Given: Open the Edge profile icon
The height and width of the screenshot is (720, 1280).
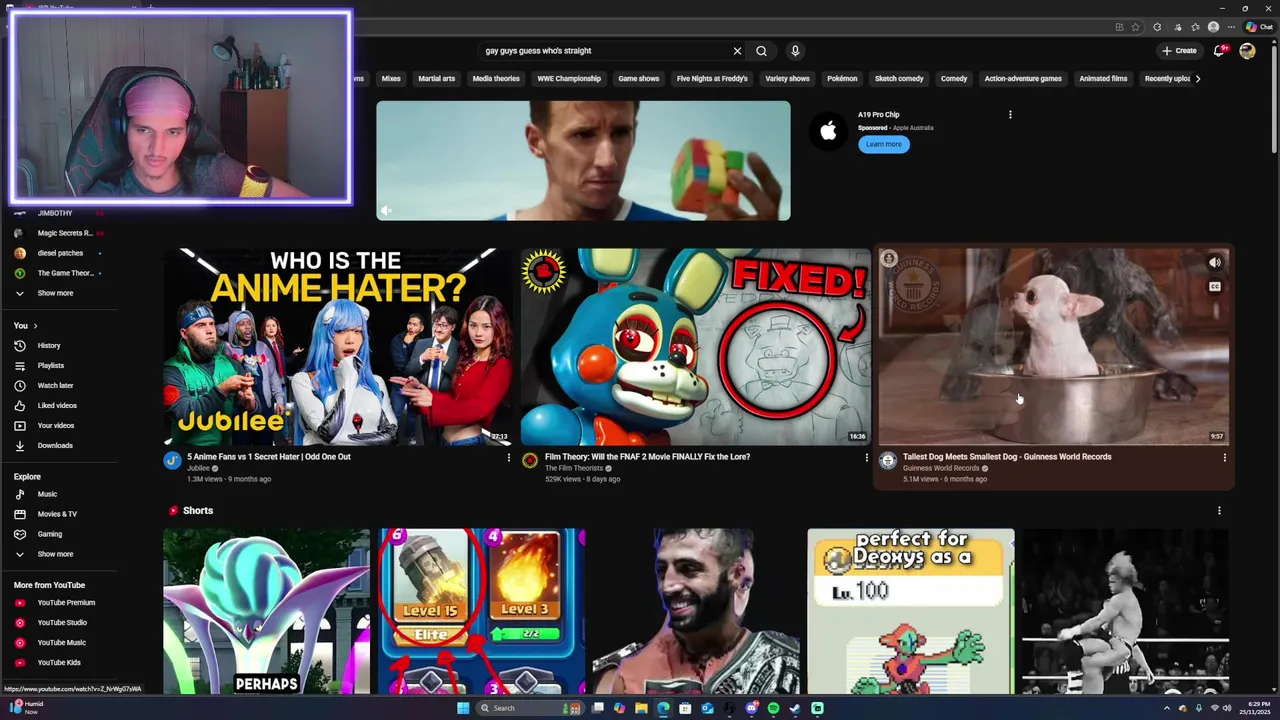Looking at the screenshot, I should pyautogui.click(x=1213, y=27).
